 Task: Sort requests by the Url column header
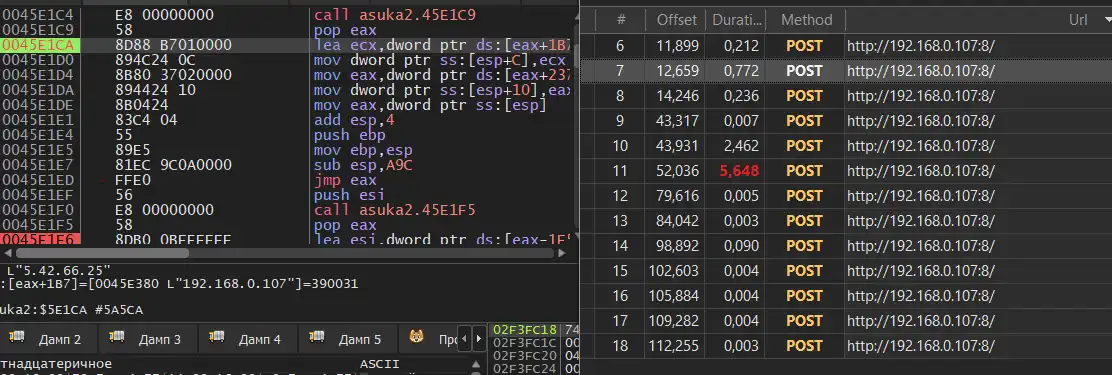tap(1077, 20)
